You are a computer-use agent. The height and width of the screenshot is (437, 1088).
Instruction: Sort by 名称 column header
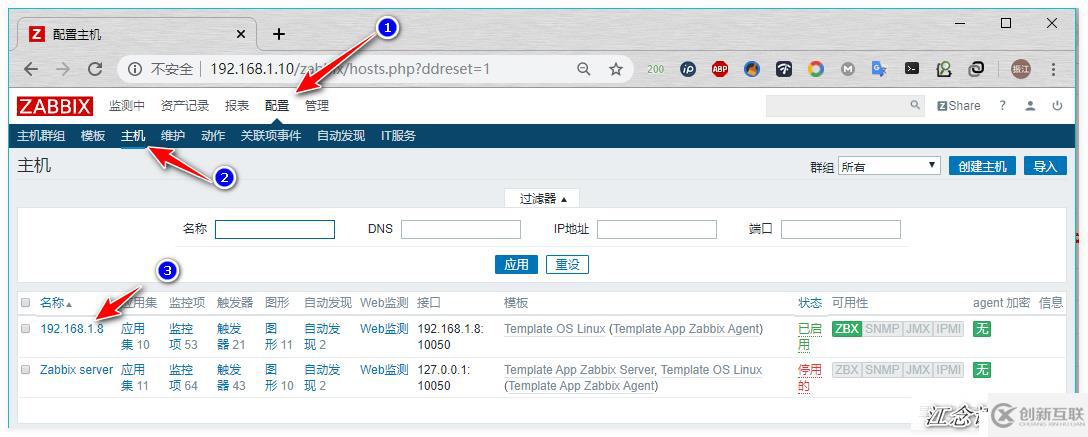click(x=56, y=303)
